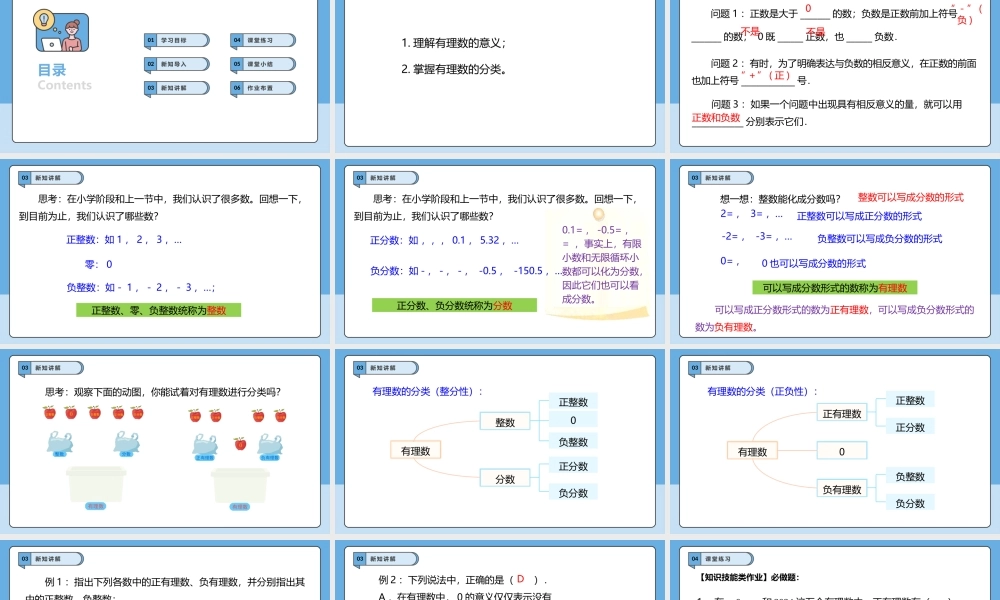Click the row 零: 0
The height and width of the screenshot is (600, 1000).
coord(98,264)
